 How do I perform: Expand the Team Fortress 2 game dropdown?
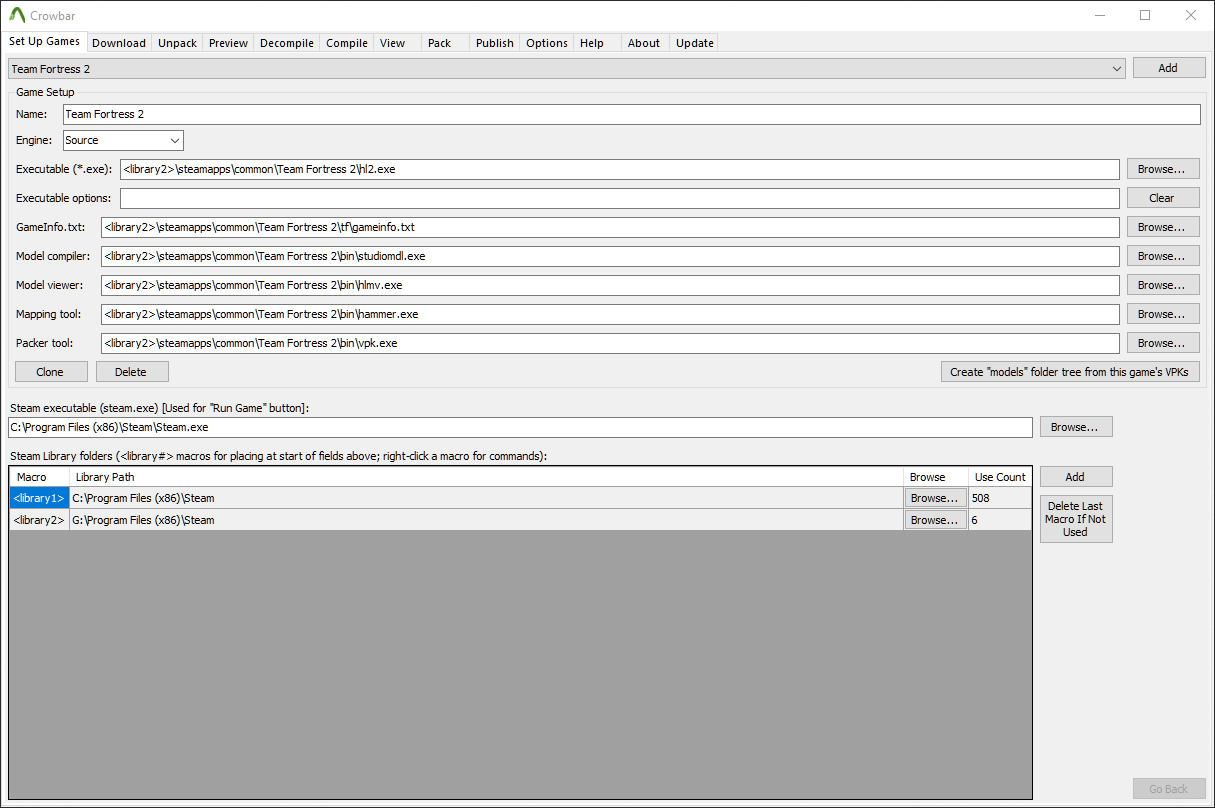click(567, 68)
